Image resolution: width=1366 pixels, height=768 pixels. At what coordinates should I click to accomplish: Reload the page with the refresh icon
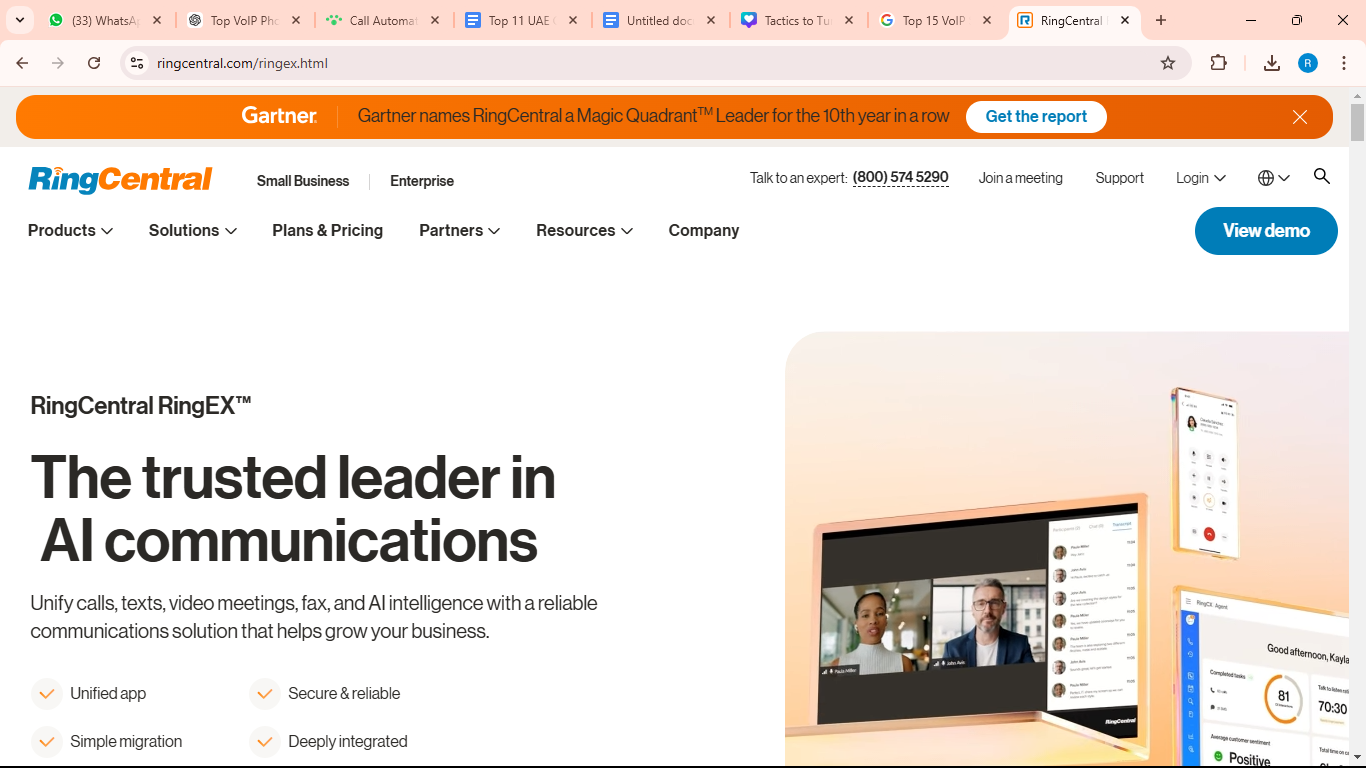(93, 62)
